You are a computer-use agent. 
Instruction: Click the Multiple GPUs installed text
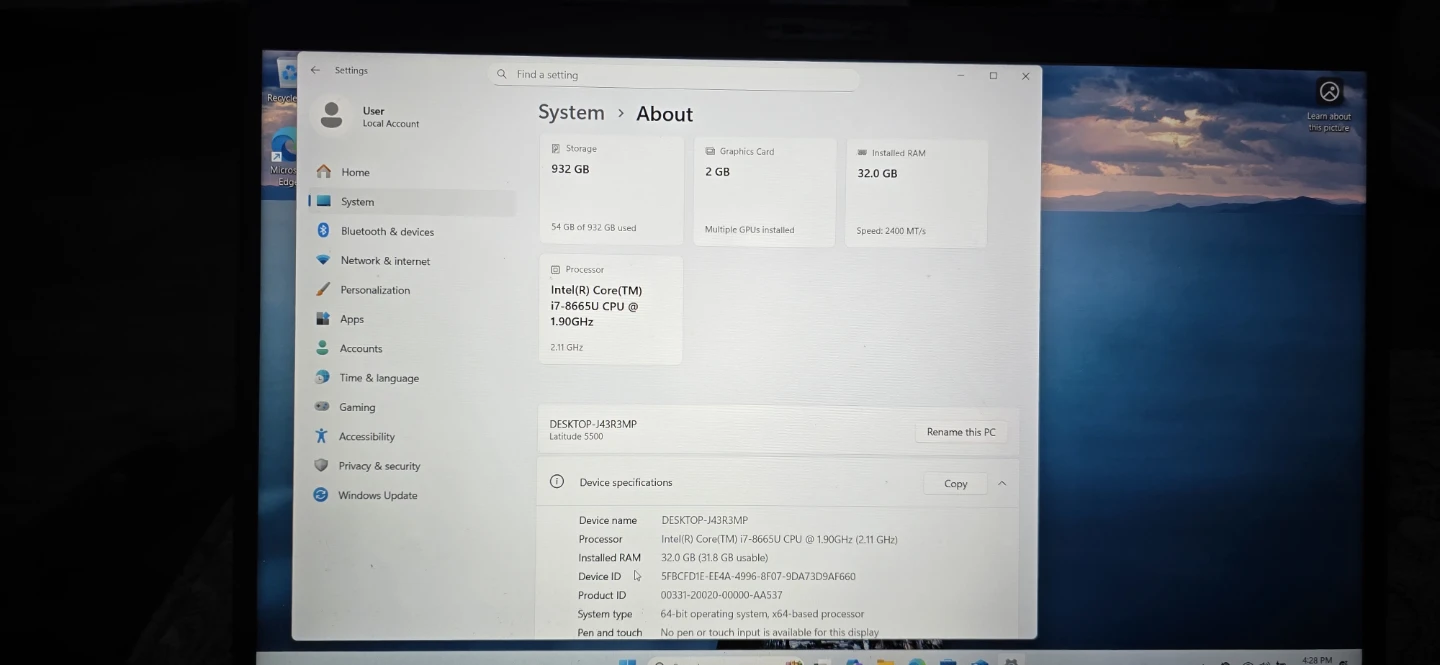pos(749,229)
